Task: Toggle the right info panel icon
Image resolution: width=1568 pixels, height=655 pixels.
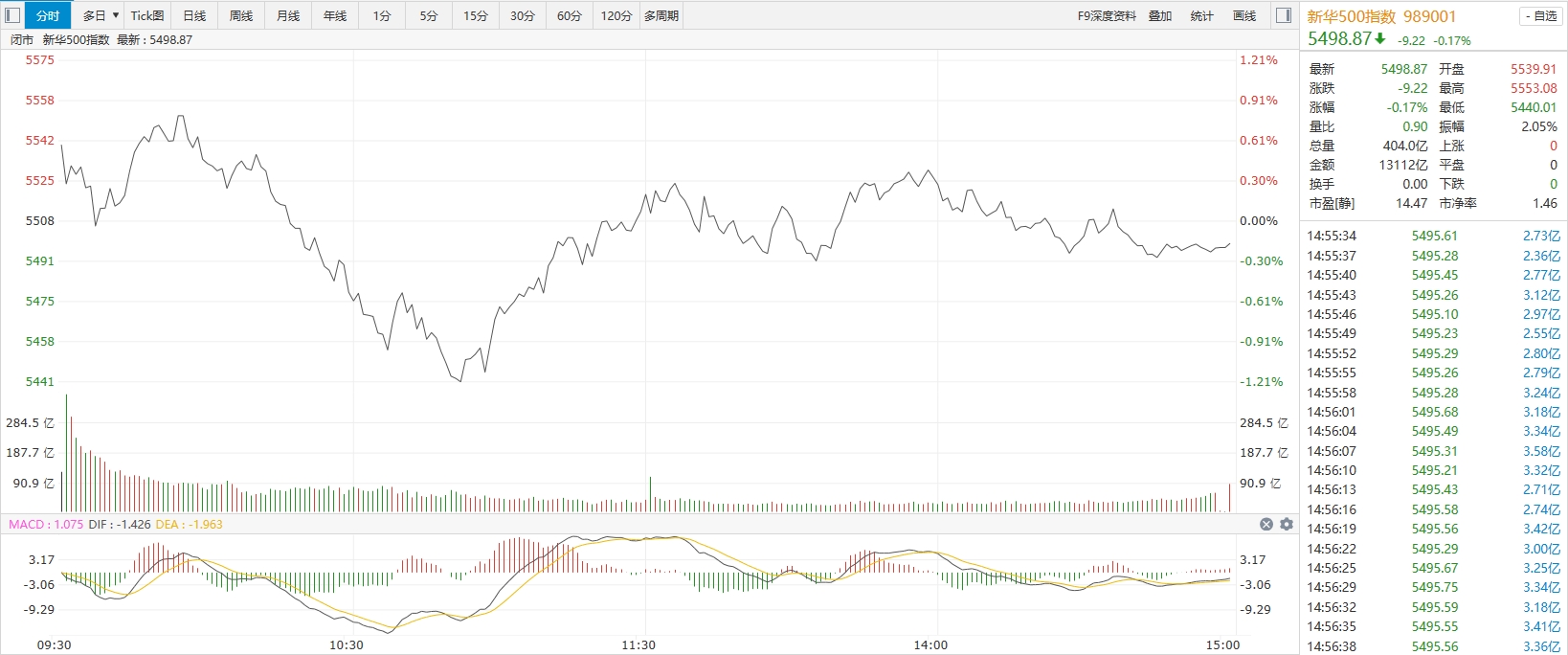Action: [x=1285, y=15]
